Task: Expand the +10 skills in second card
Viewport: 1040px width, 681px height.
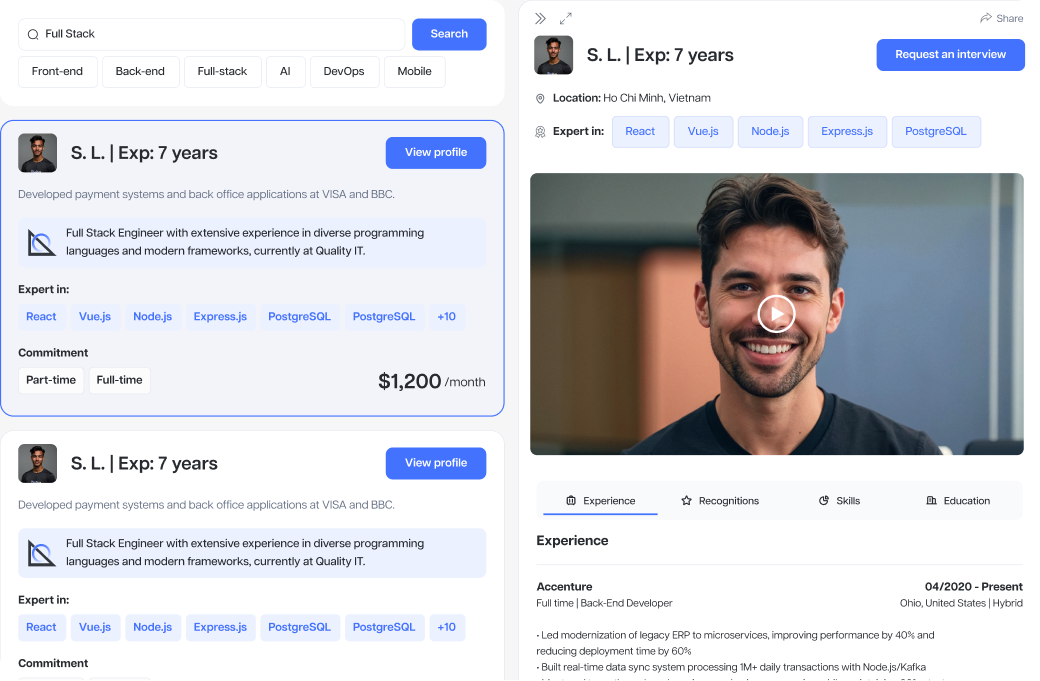Action: pyautogui.click(x=446, y=627)
